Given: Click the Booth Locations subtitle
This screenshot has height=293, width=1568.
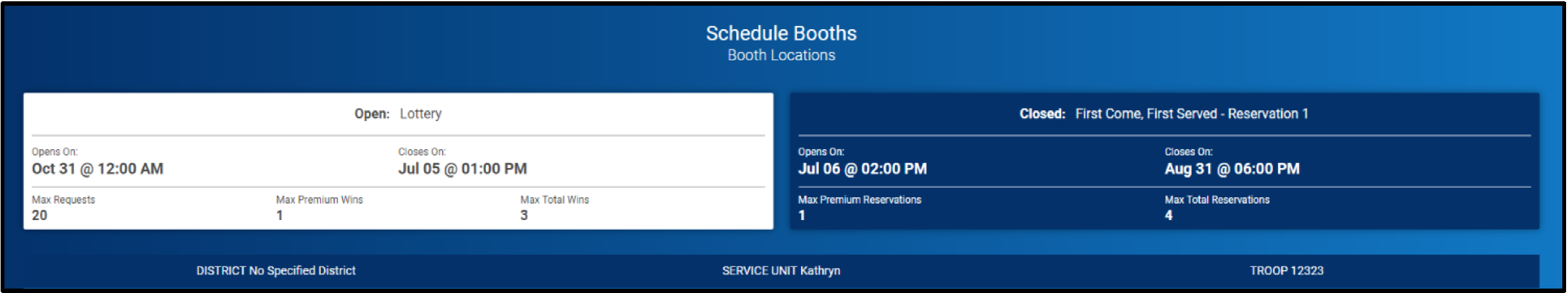Looking at the screenshot, I should coord(781,55).
